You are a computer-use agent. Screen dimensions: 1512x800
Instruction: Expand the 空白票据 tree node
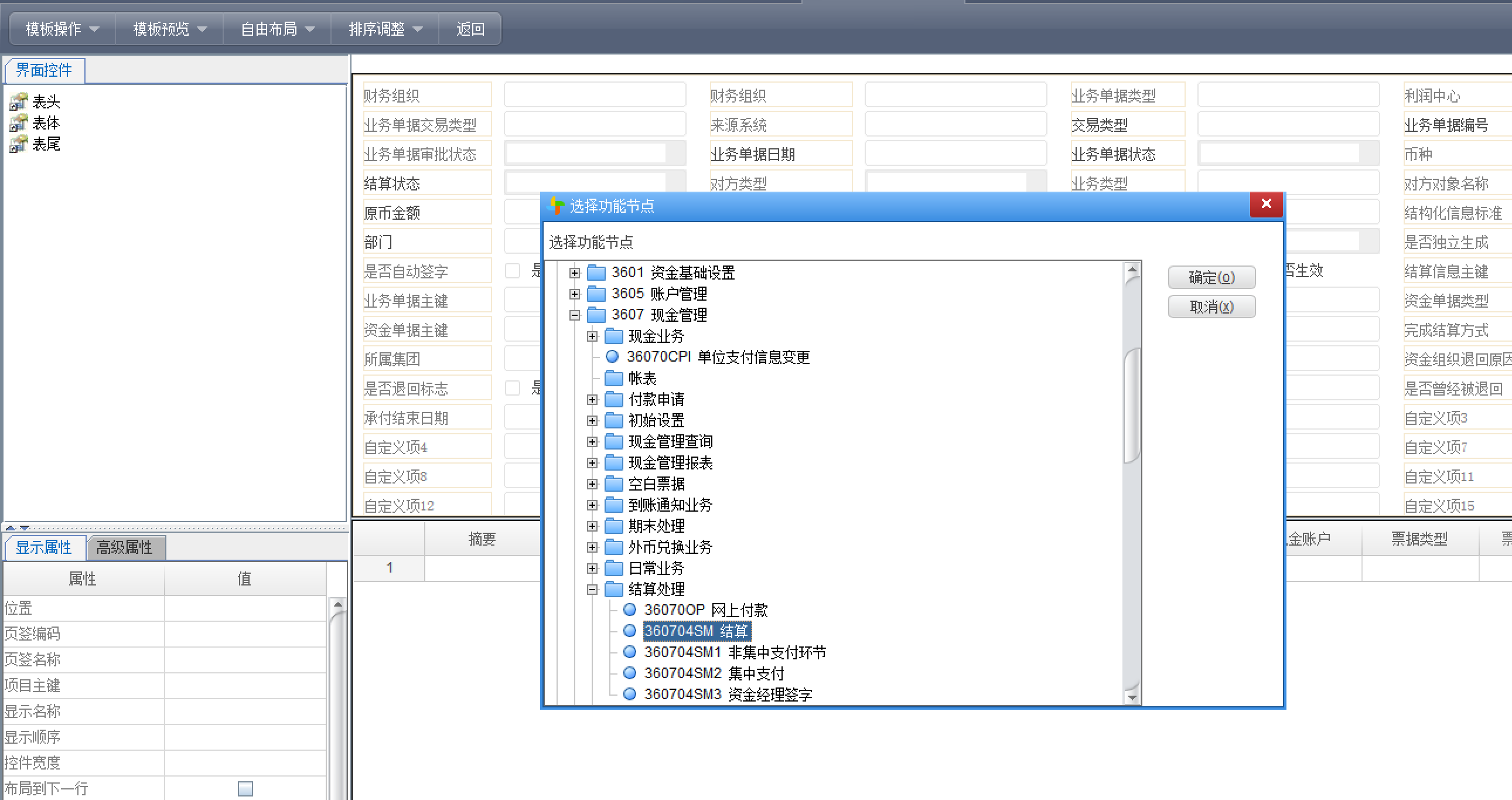click(592, 484)
